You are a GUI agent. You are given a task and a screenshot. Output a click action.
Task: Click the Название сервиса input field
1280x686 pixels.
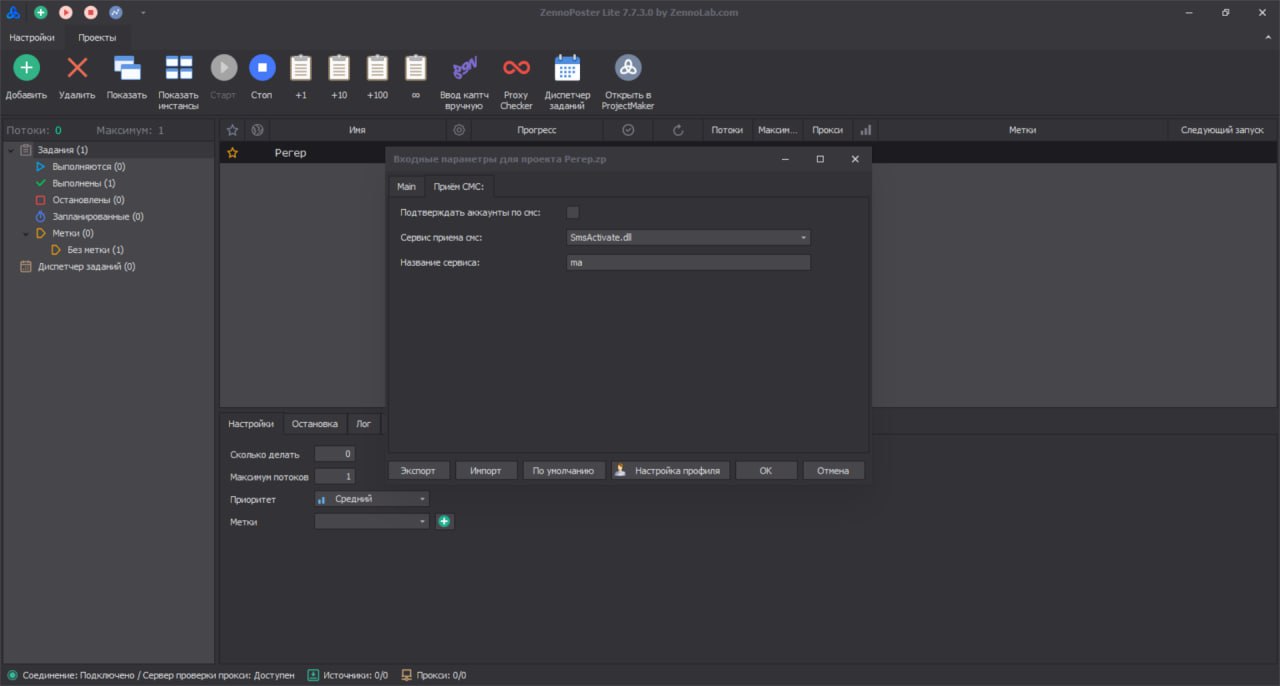click(x=688, y=262)
